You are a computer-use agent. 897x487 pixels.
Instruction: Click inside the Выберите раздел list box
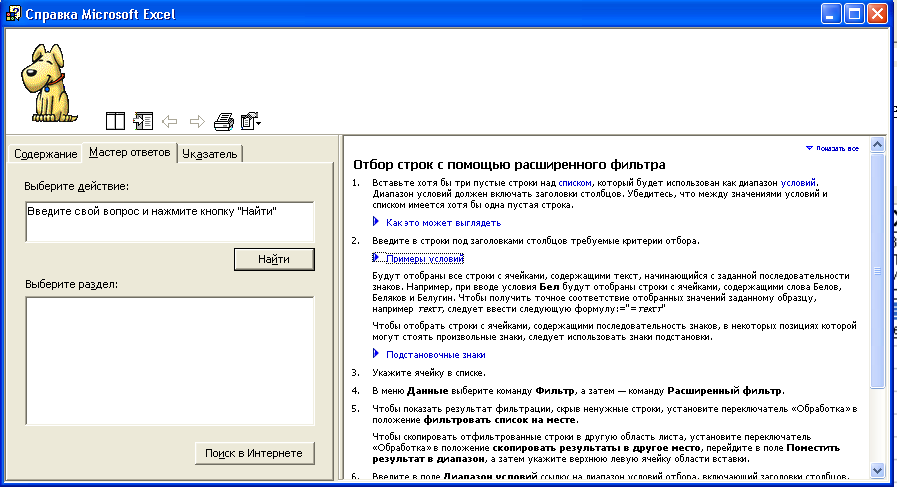tap(170, 361)
